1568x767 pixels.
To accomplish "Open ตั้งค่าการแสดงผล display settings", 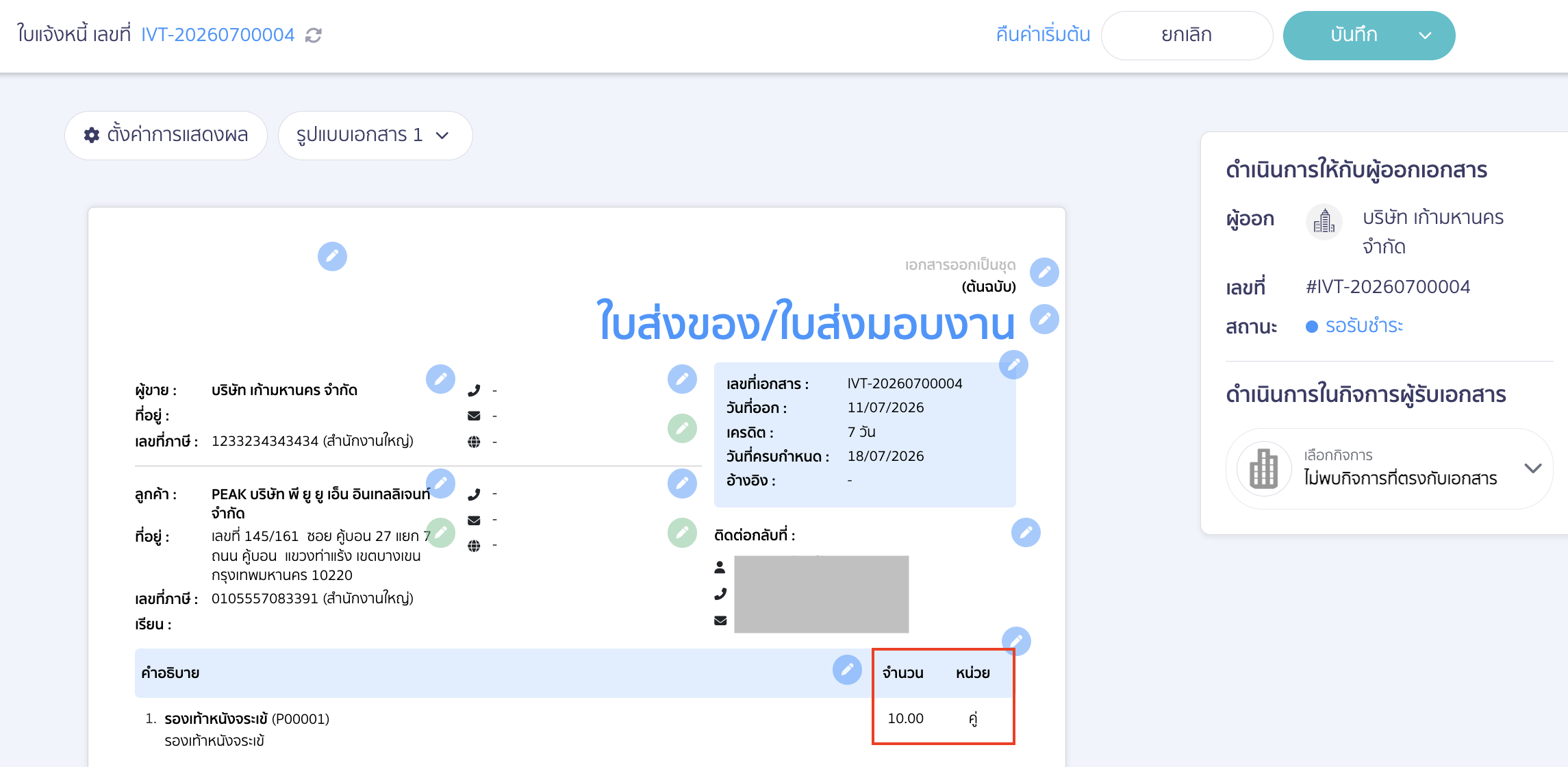I will click(x=166, y=135).
